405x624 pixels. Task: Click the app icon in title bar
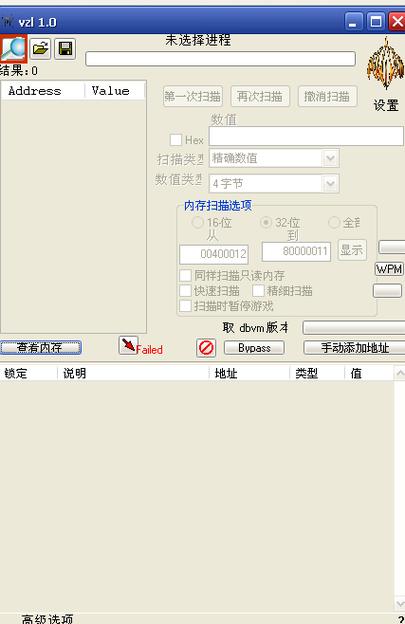point(7,21)
